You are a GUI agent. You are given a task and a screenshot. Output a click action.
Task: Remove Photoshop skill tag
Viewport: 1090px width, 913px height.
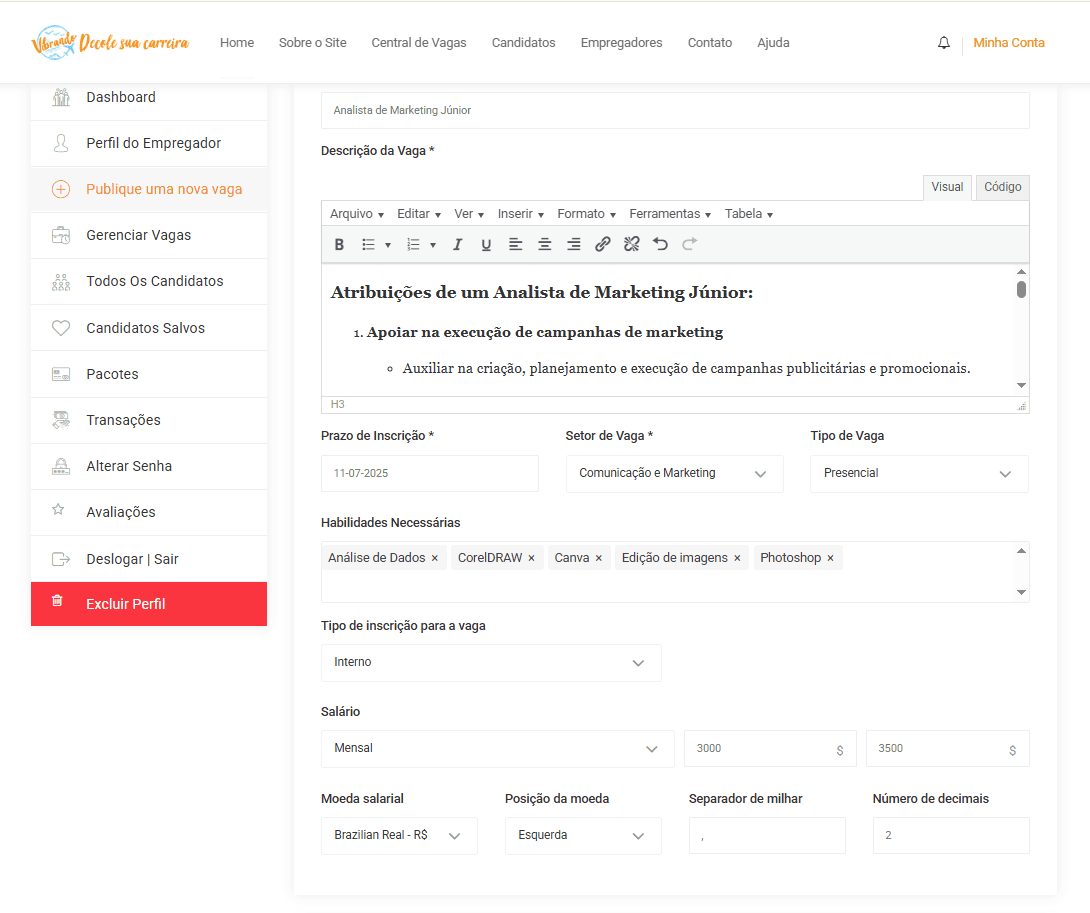830,558
